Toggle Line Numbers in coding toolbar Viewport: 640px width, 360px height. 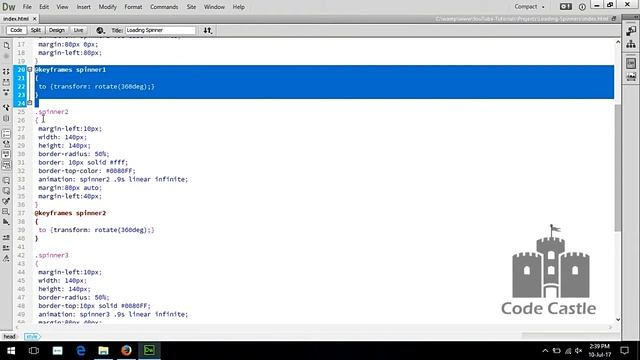coord(6,133)
